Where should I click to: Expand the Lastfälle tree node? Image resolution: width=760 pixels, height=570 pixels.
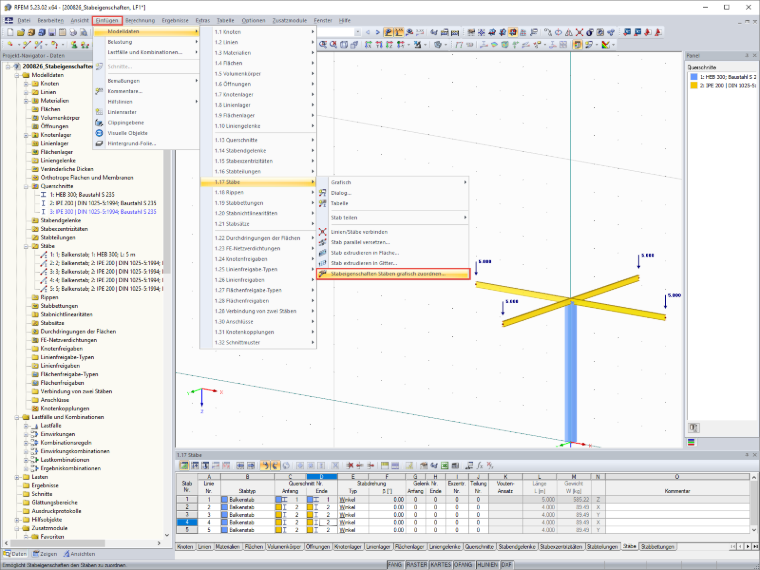[x=26, y=426]
